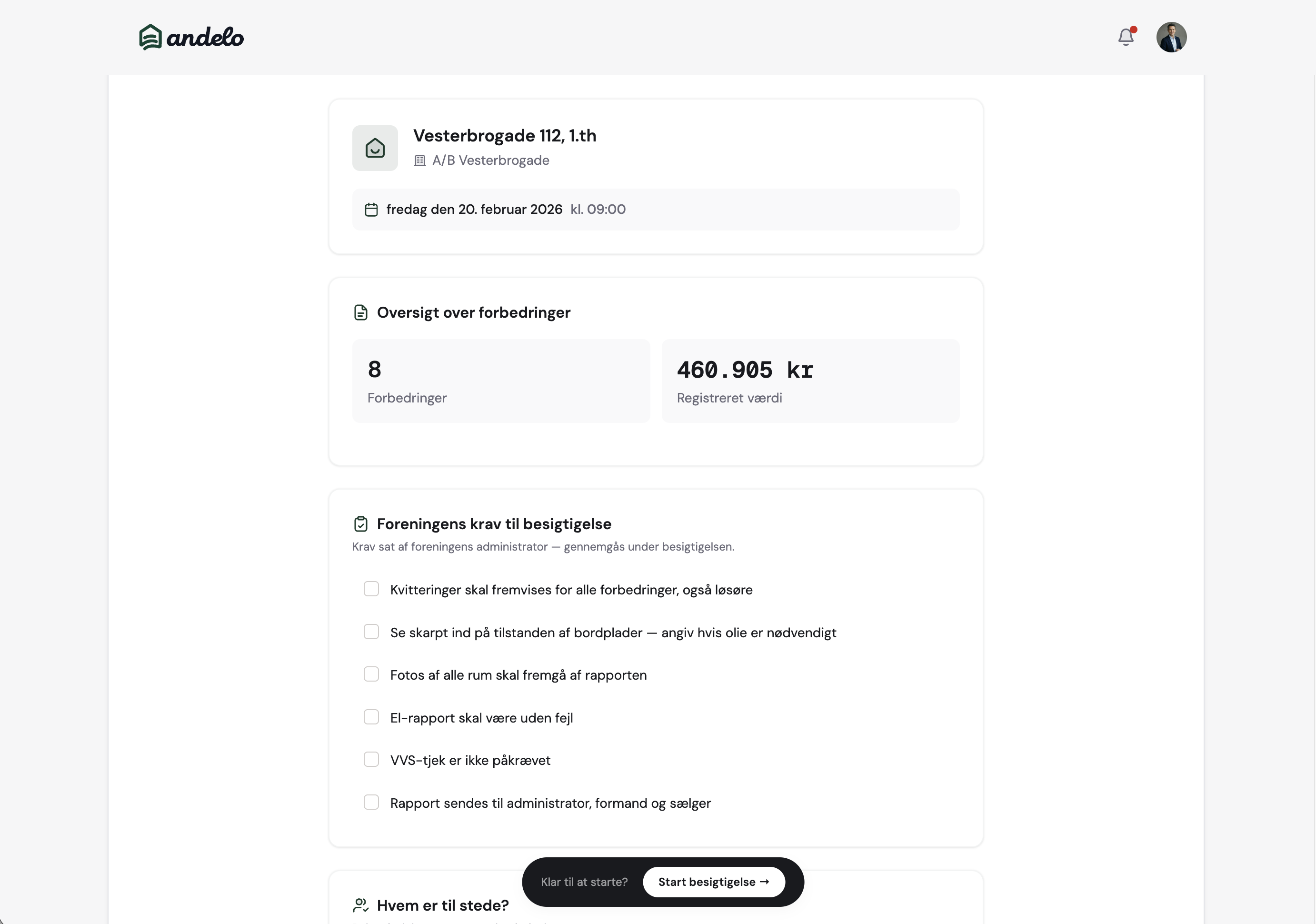
Task: Mark El-rapport skal være uden fejl
Action: tap(371, 717)
